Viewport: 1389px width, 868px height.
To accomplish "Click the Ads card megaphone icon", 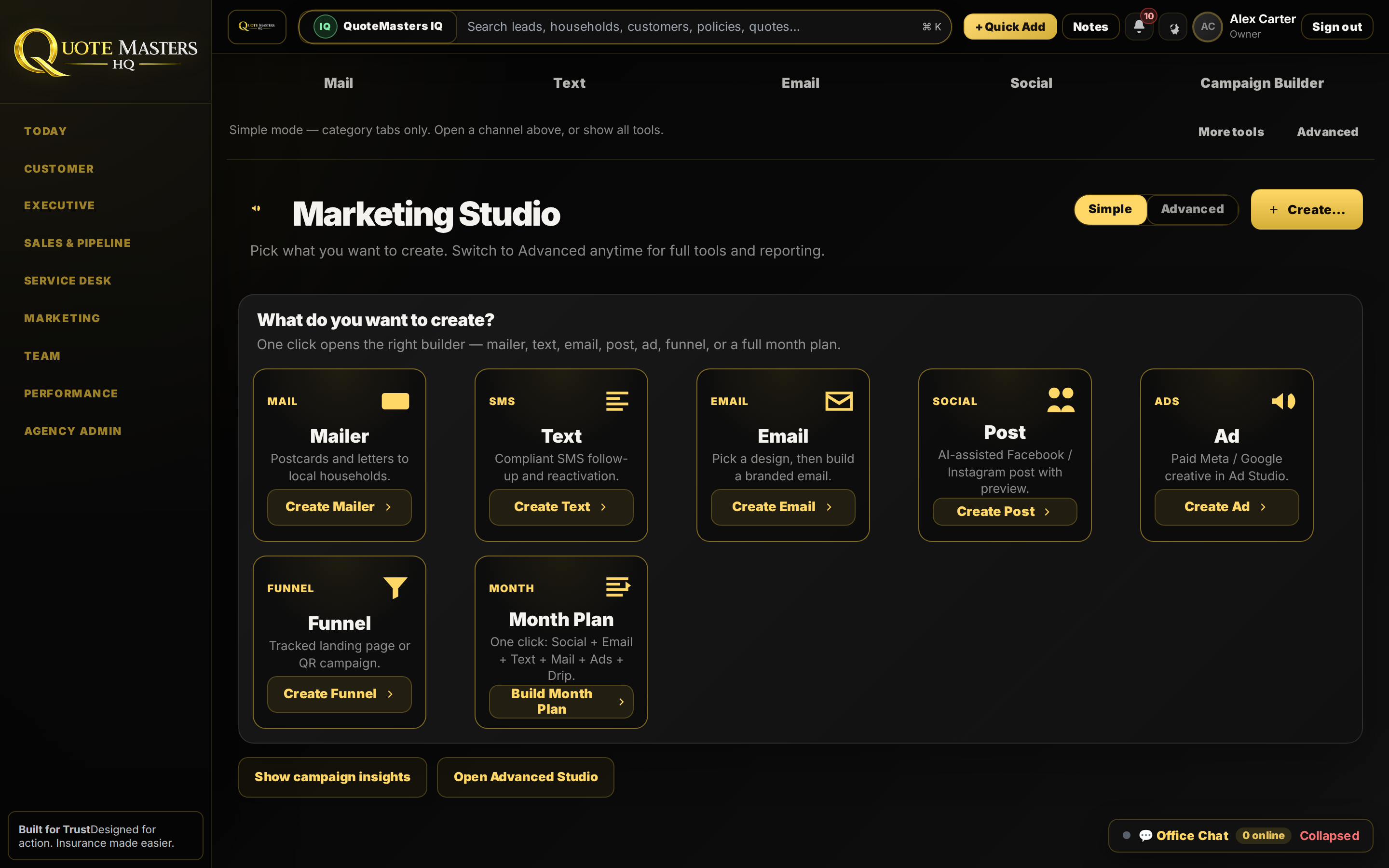I will click(x=1283, y=401).
